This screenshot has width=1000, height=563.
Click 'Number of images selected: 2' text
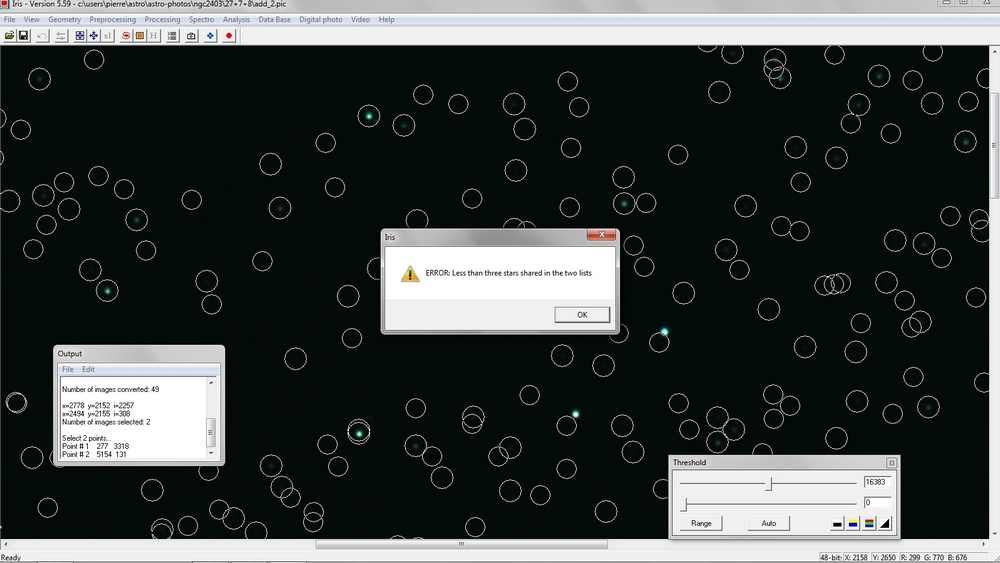coord(106,422)
